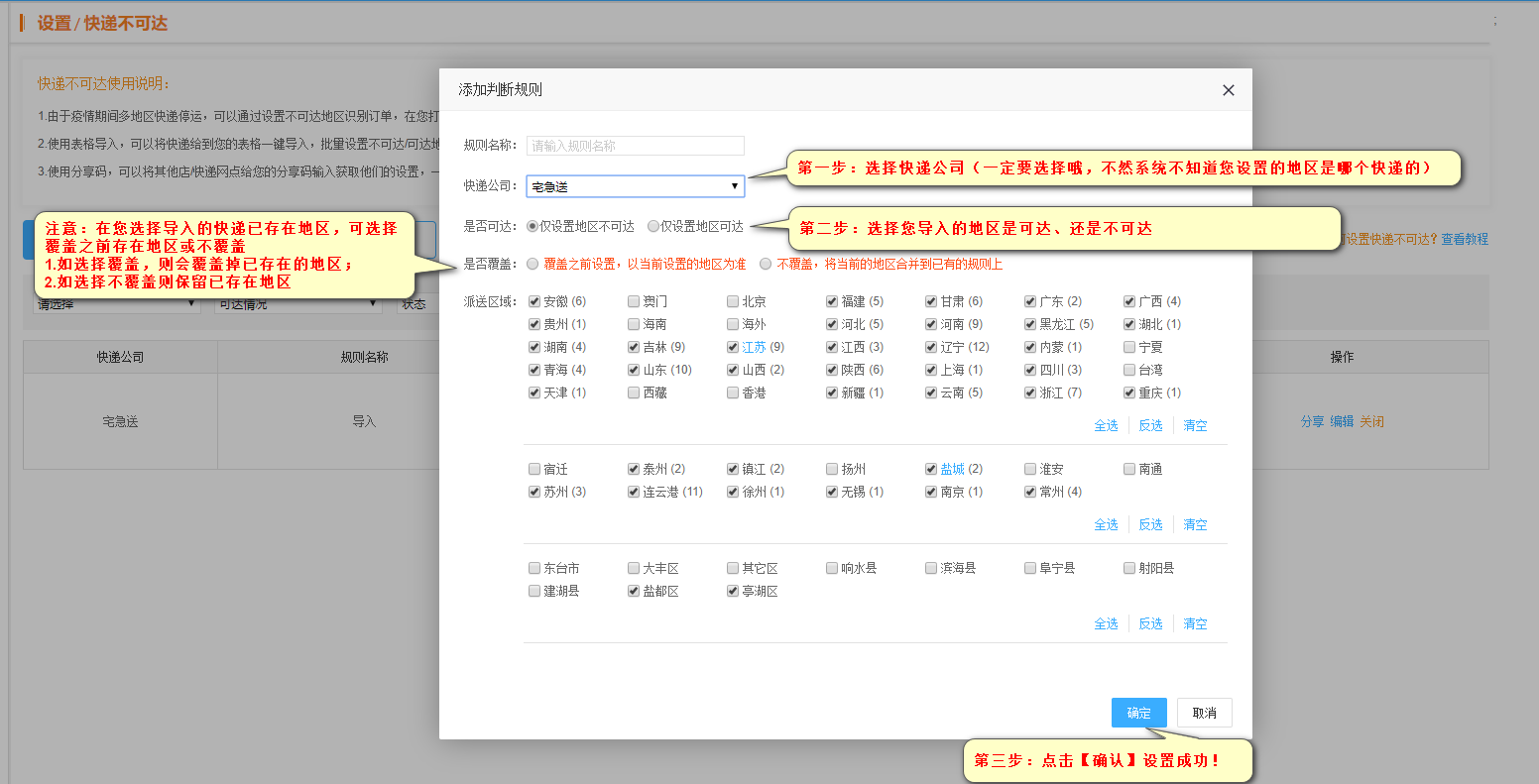
Task: Check the 大丰区 district checkbox
Action: (x=634, y=568)
